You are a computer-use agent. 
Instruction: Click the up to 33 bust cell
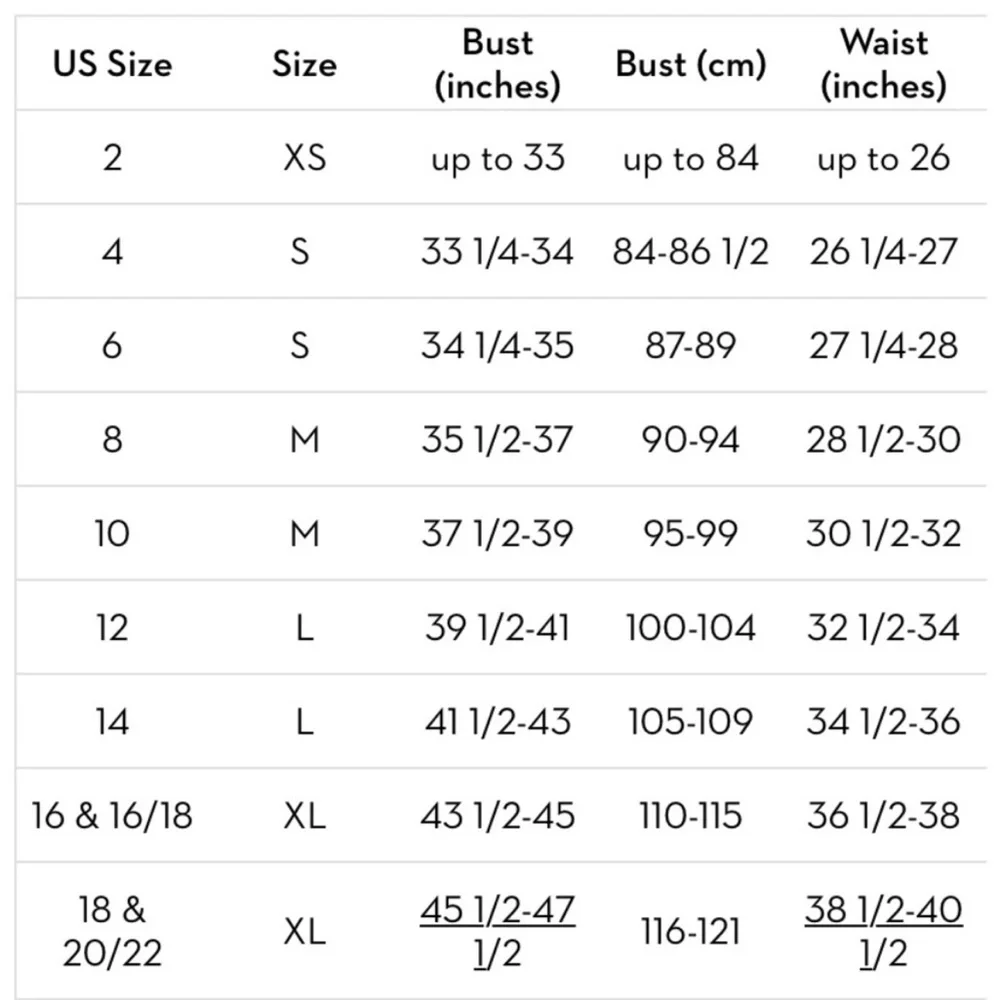497,158
